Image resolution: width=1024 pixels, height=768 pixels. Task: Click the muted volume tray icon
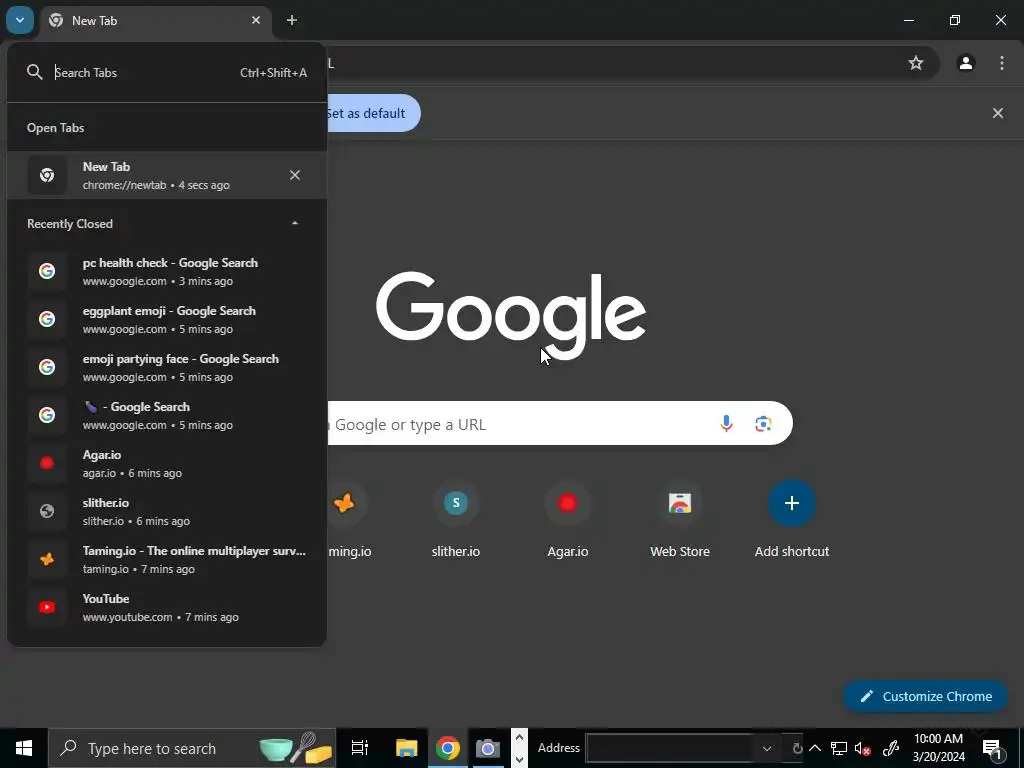[863, 748]
